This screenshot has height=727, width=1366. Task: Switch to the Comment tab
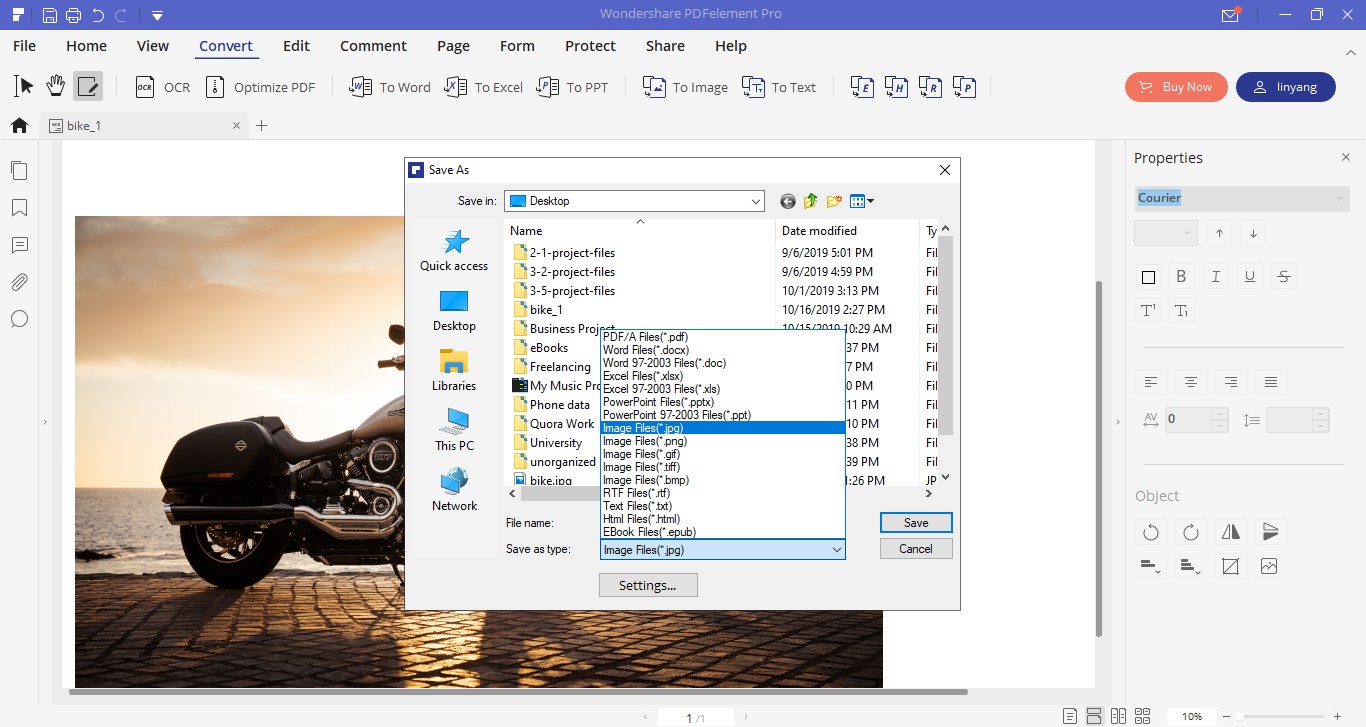tap(373, 46)
